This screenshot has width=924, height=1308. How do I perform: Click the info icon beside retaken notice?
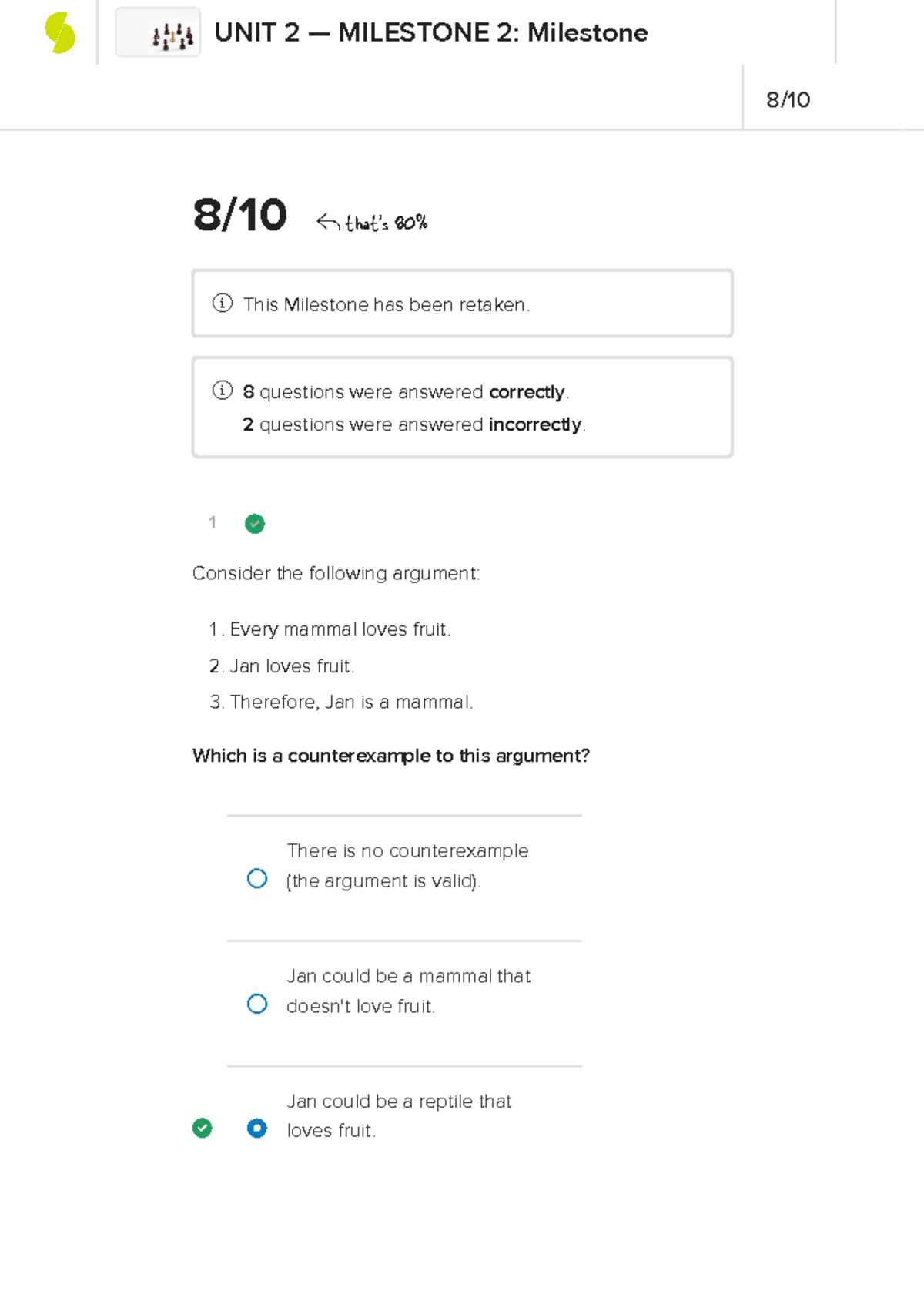[223, 304]
